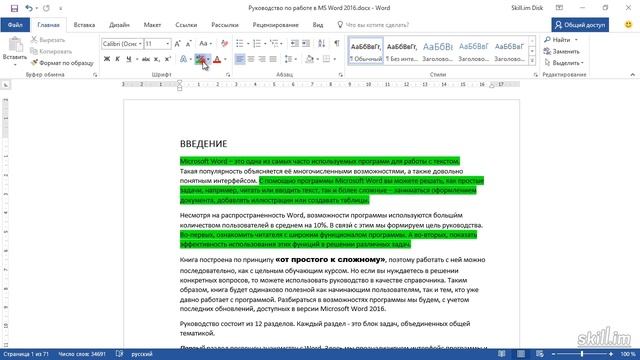Sort the selected text
Image resolution: width=640 pixels, height=360 pixels.
click(322, 44)
